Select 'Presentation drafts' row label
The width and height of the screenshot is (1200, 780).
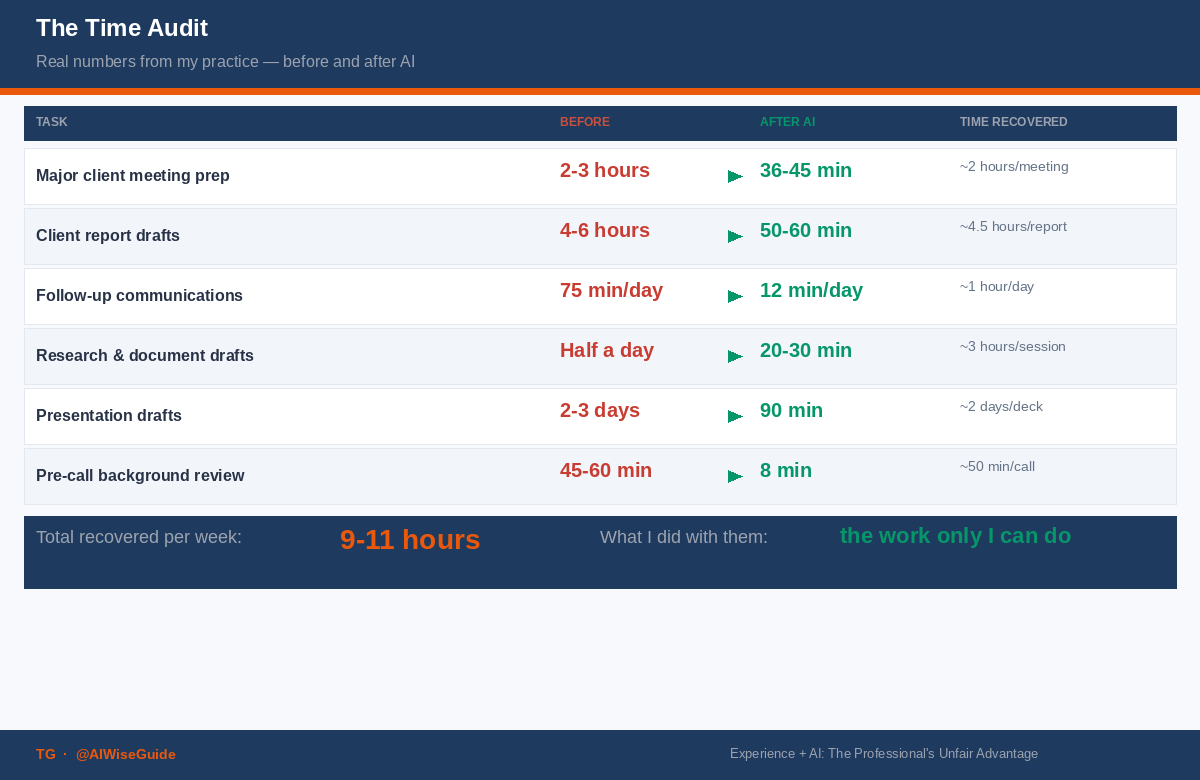coord(109,416)
